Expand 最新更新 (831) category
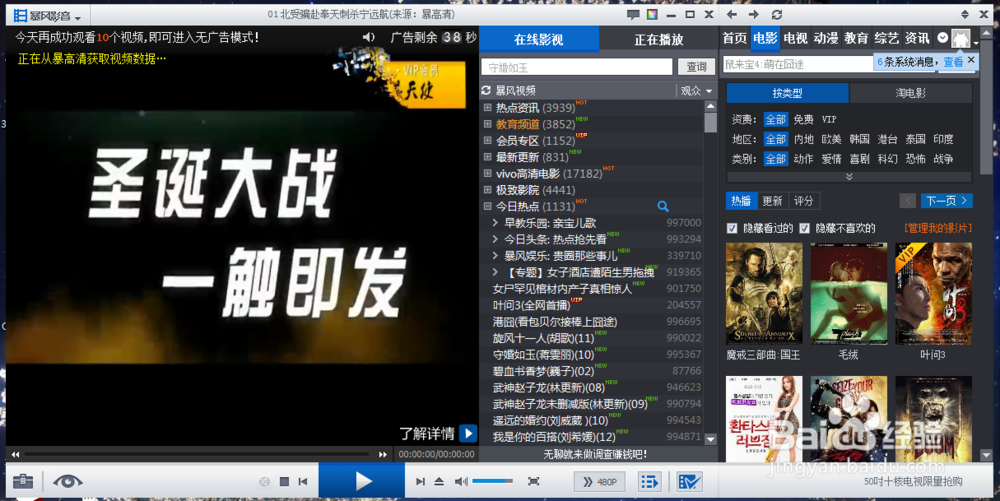1000x501 pixels. (488, 157)
